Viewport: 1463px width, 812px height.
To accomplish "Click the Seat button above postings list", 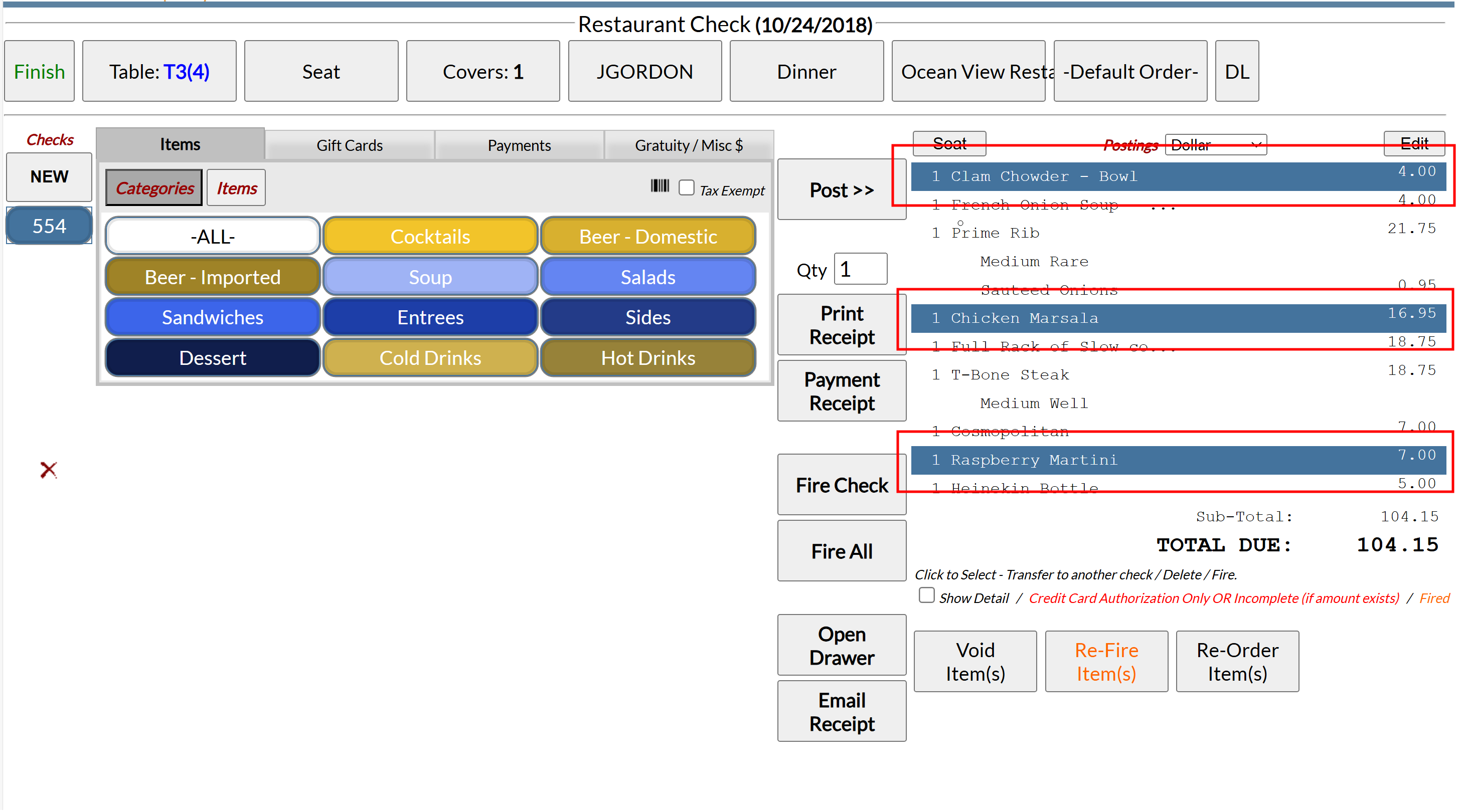I will coord(949,143).
